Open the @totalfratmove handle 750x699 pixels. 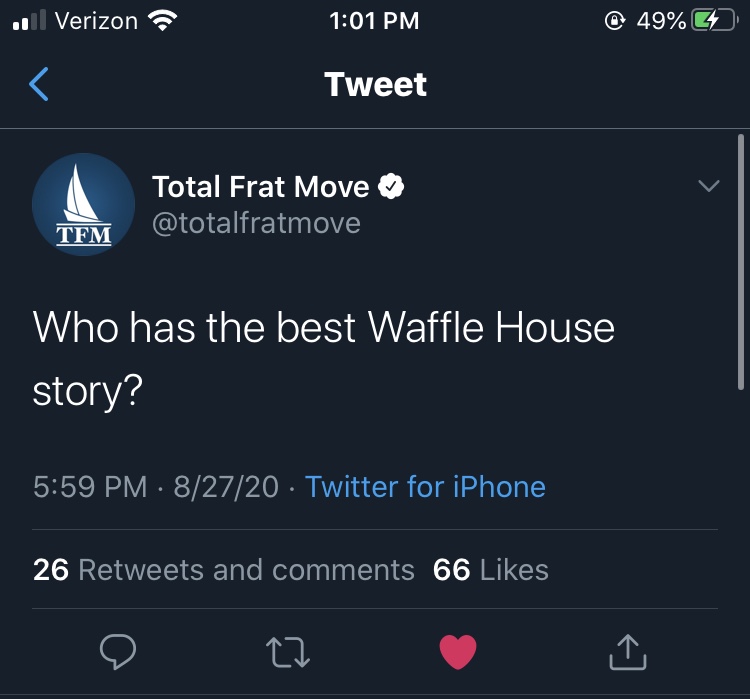[256, 223]
